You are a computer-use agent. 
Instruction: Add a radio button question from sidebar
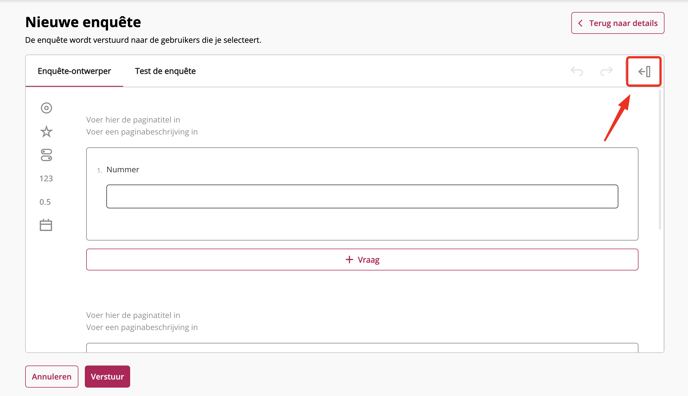click(x=46, y=108)
